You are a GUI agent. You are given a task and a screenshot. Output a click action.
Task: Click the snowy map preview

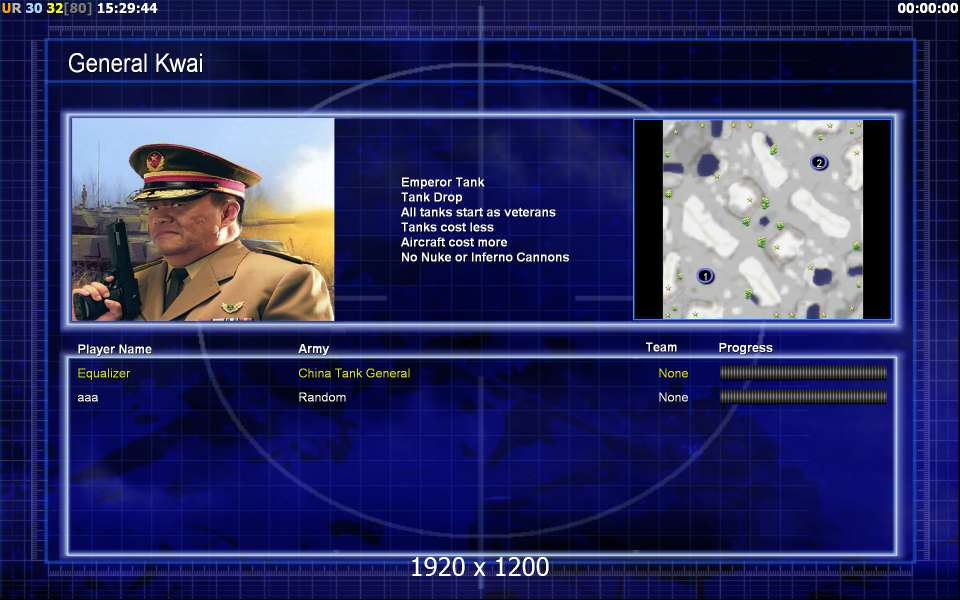(x=763, y=219)
